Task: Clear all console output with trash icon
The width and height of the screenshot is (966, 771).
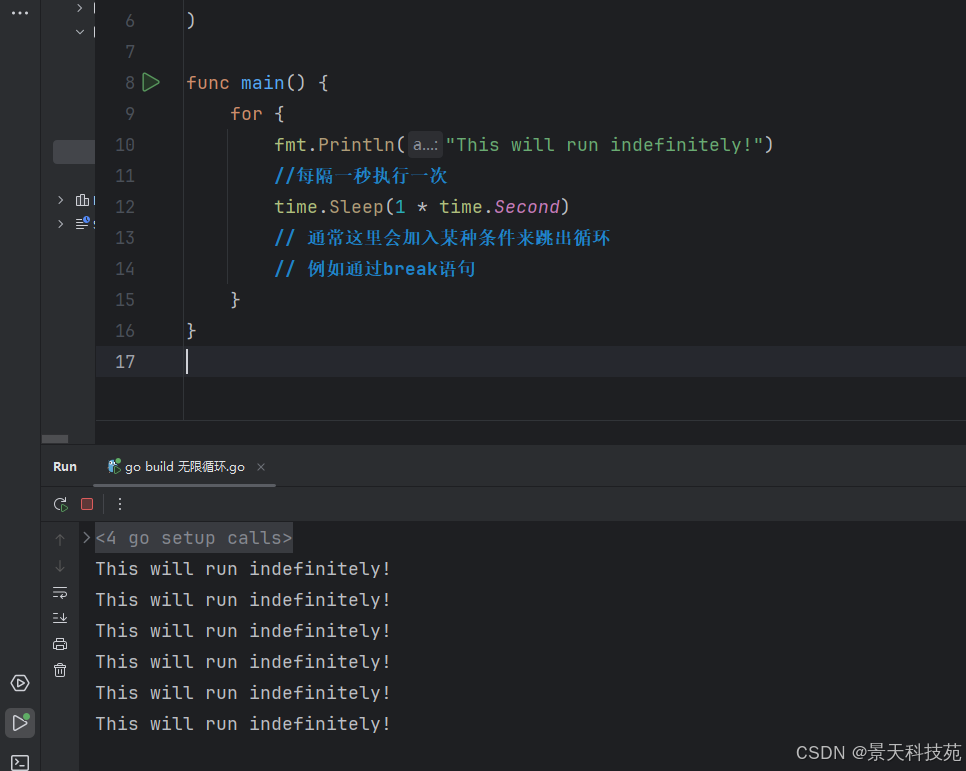Action: (x=60, y=670)
